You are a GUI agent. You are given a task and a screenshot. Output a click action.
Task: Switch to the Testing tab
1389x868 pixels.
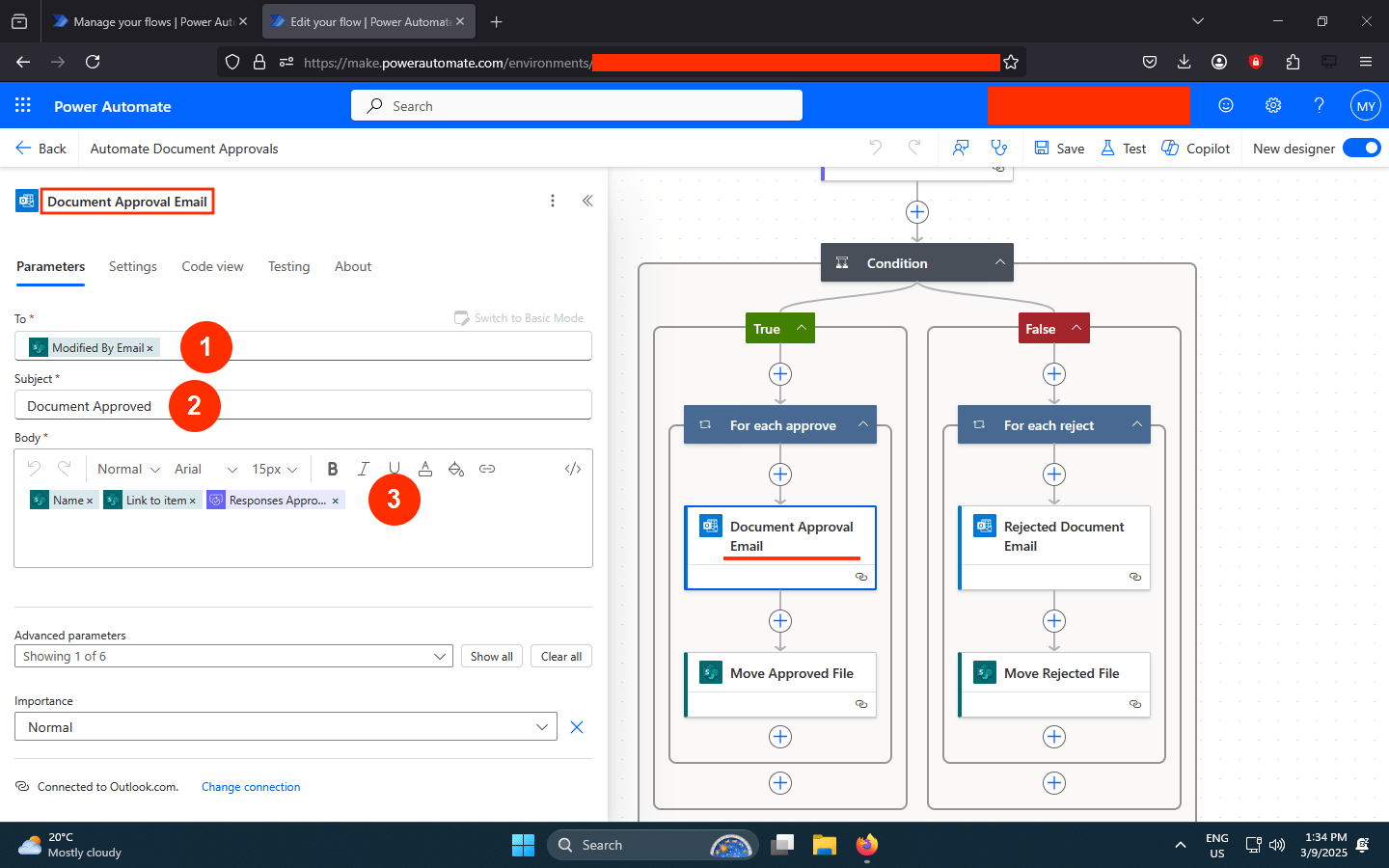[x=288, y=266]
